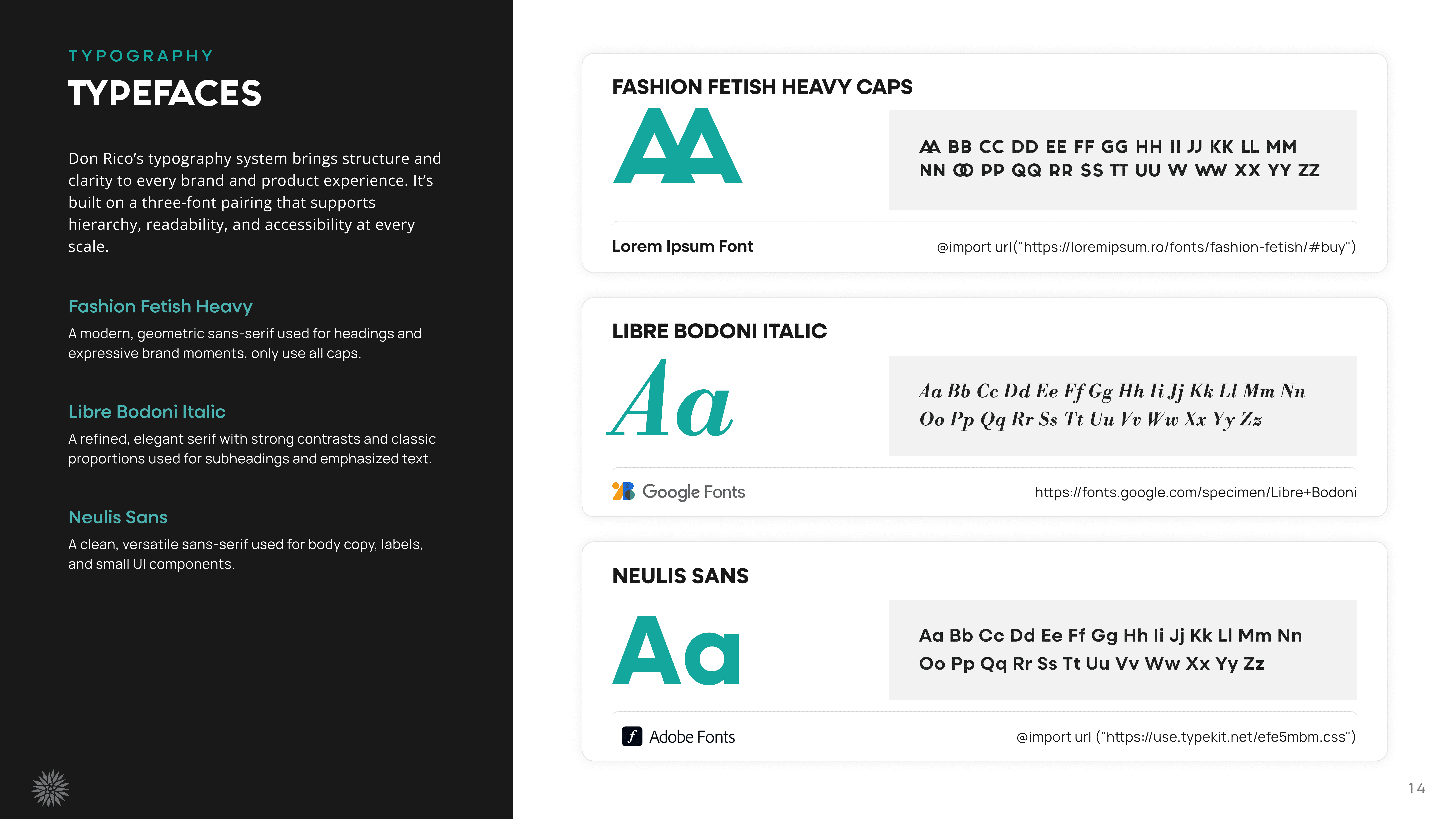This screenshot has height=819, width=1456.
Task: Click the Libre Bodoni alphabet specimen box
Action: coord(1123,405)
